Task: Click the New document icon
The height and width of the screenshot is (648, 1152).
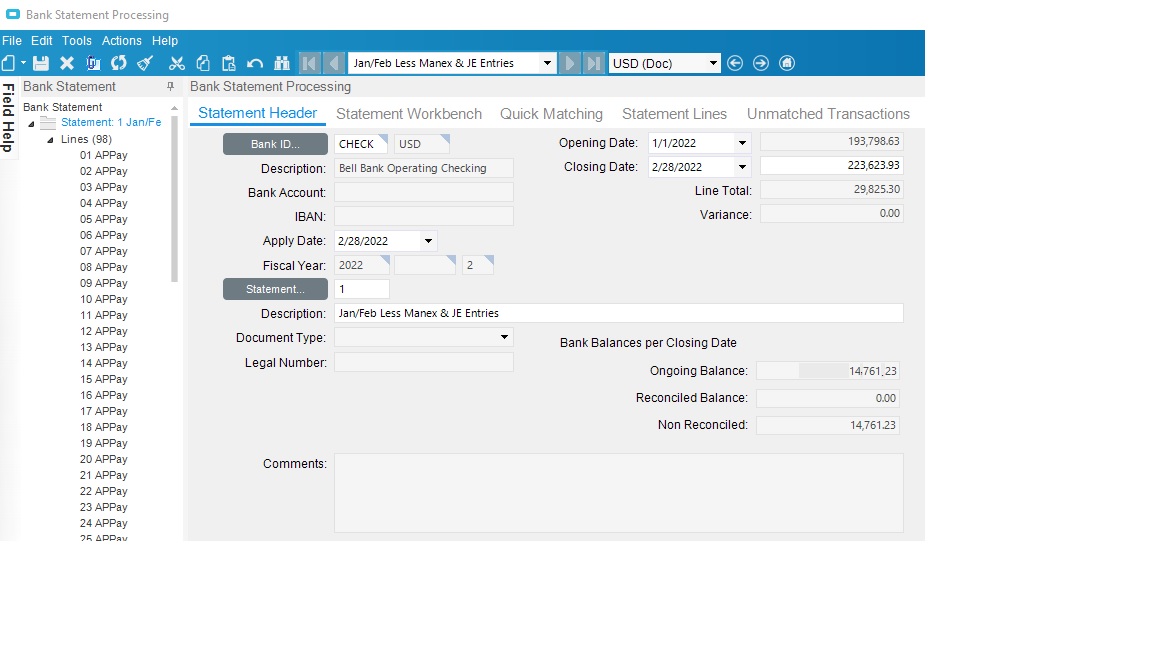Action: pyautogui.click(x=8, y=63)
